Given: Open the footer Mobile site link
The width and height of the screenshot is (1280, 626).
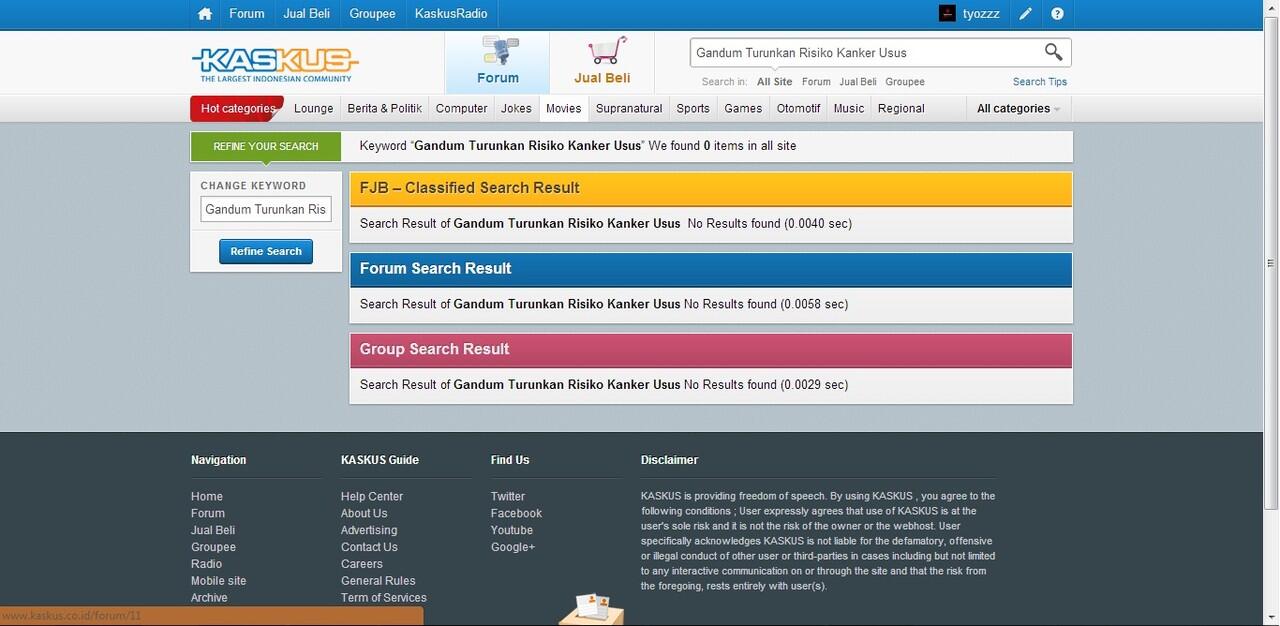Looking at the screenshot, I should (218, 581).
